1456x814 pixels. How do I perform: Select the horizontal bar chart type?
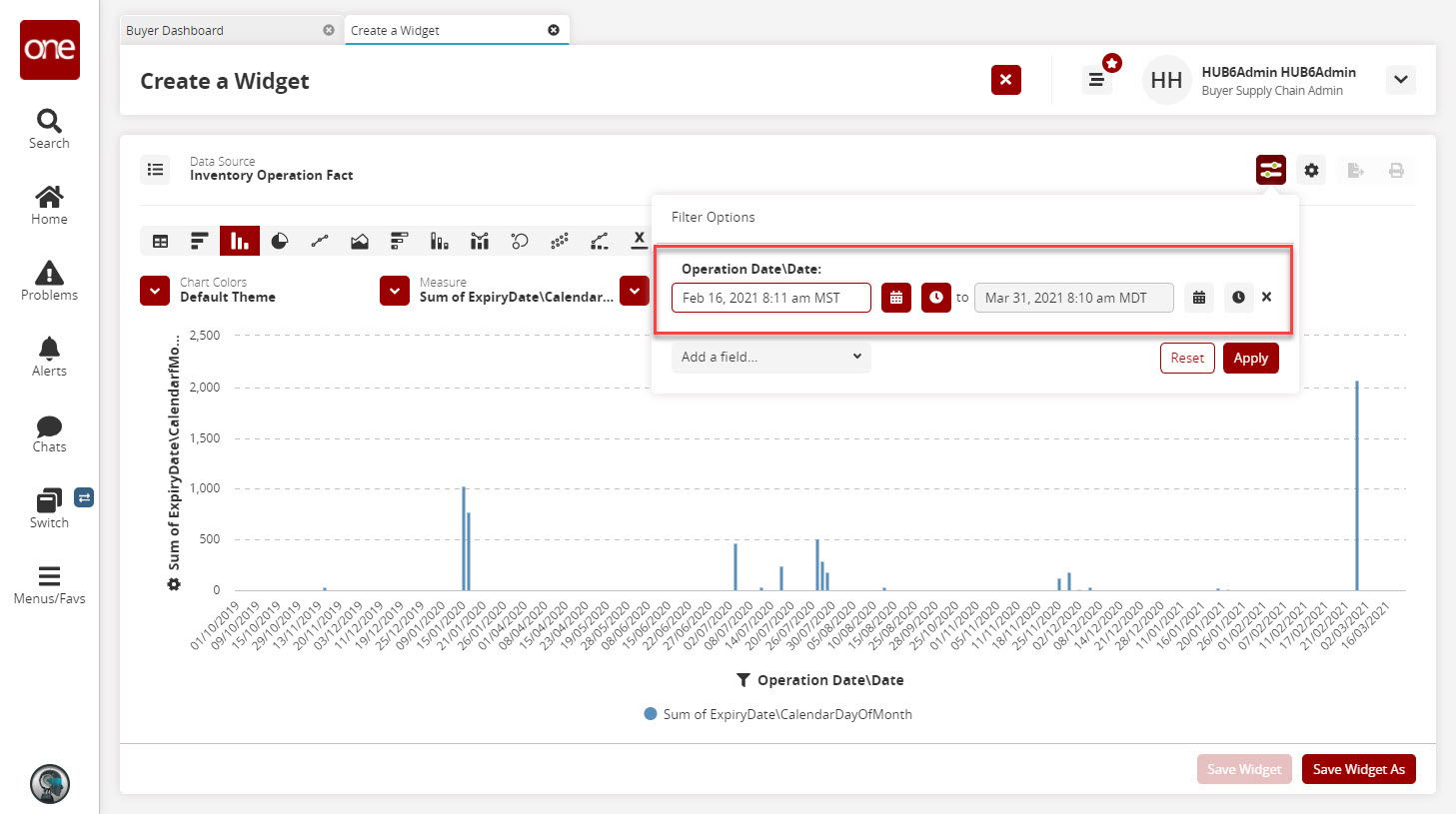pos(200,241)
